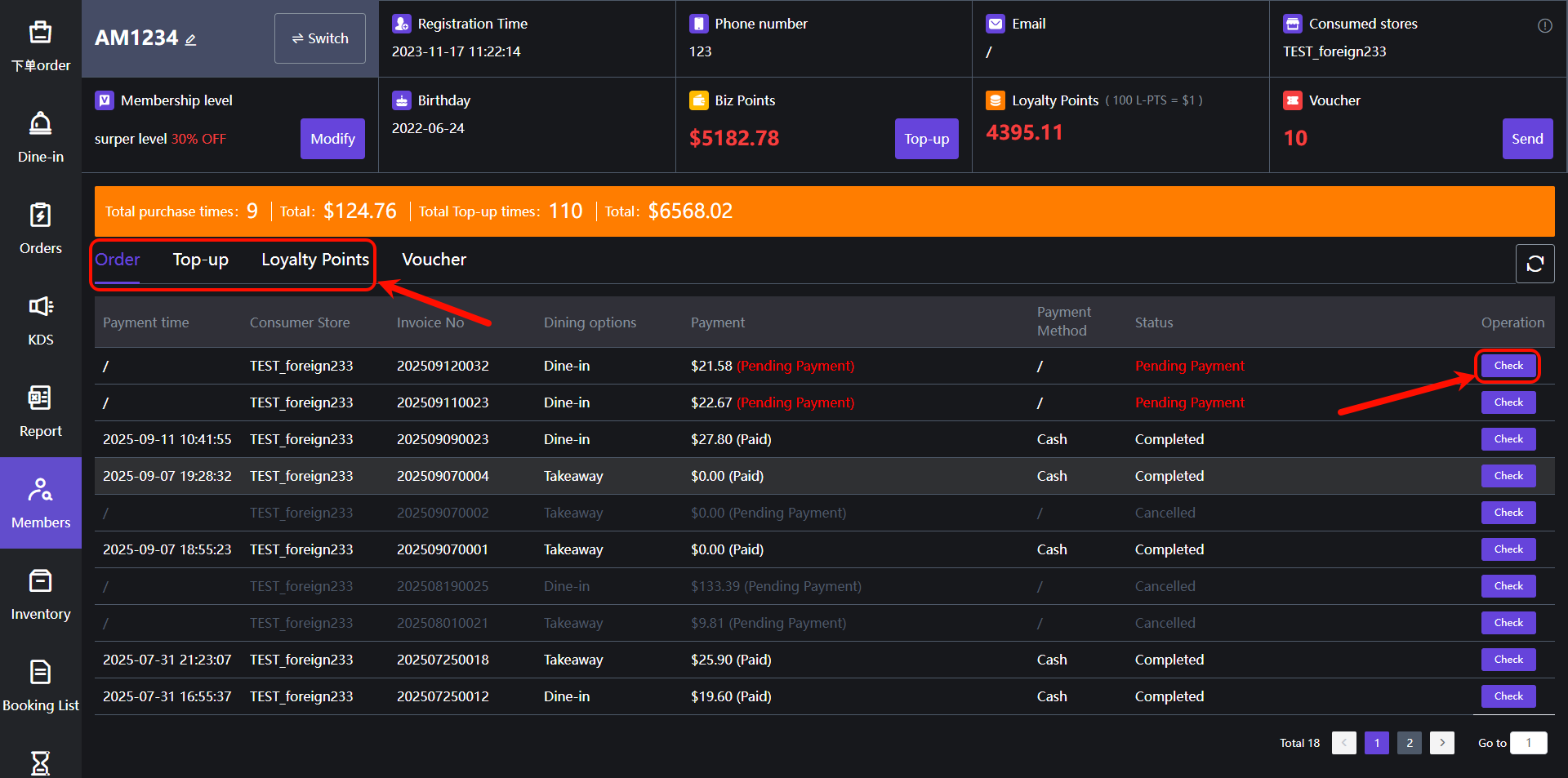Click the refresh icon above the table
Image resolution: width=1568 pixels, height=778 pixels.
[x=1535, y=264]
